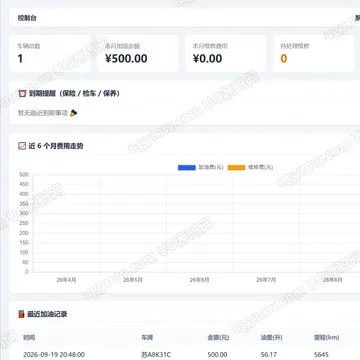Click the party emoji after 暂无临近到期事项

point(74,113)
